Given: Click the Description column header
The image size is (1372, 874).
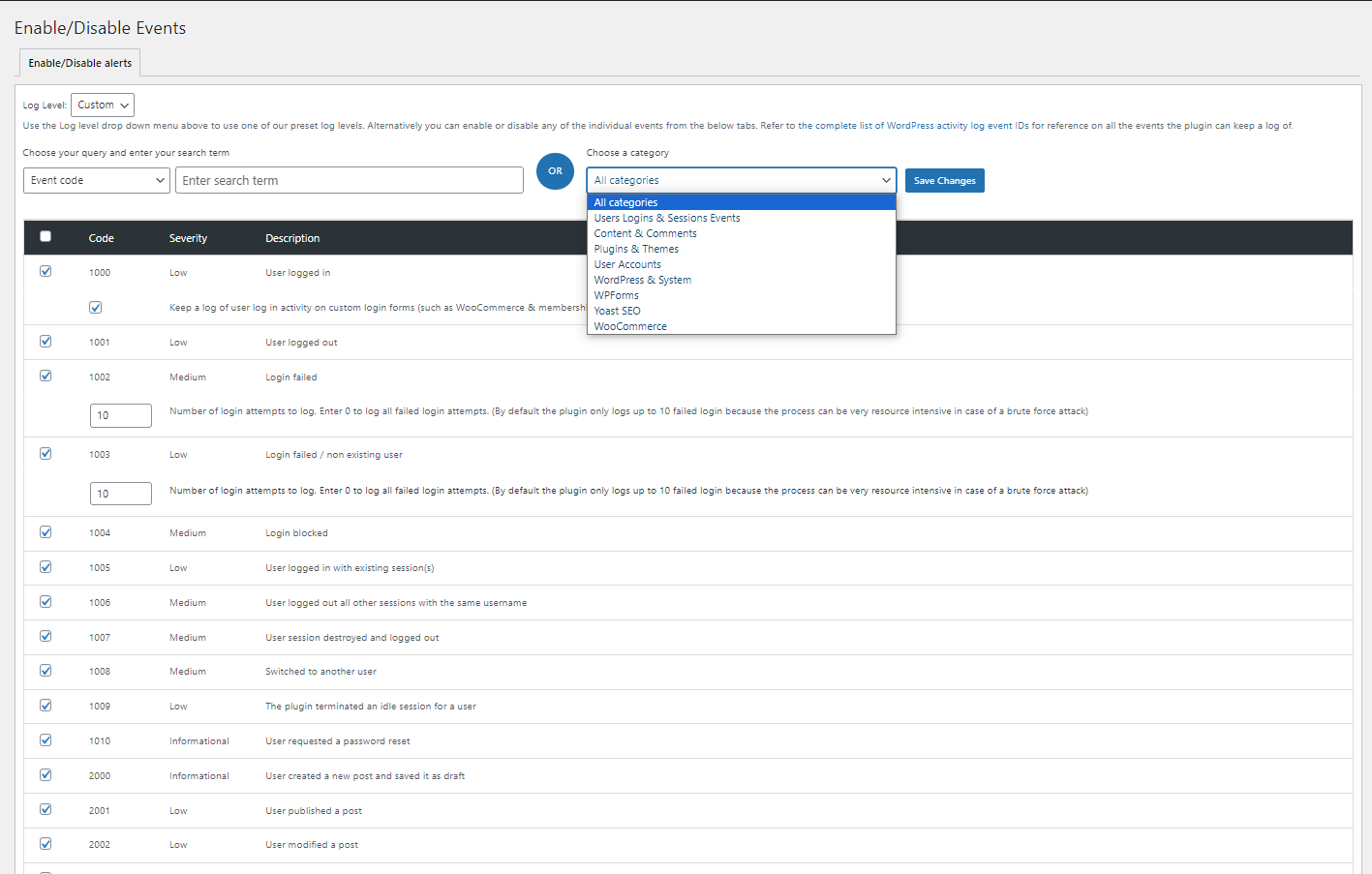Looking at the screenshot, I should tap(292, 238).
